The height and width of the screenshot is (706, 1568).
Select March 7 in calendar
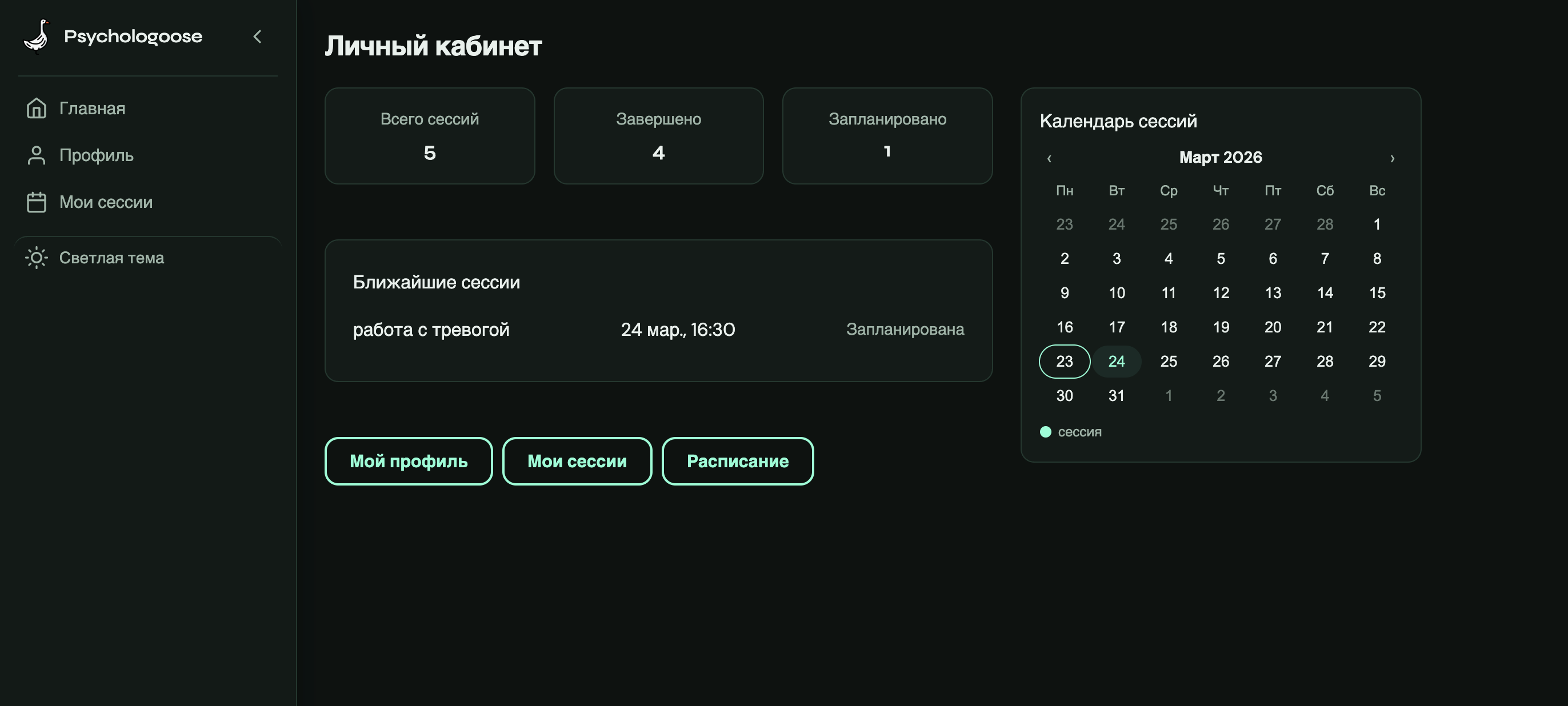coord(1325,259)
